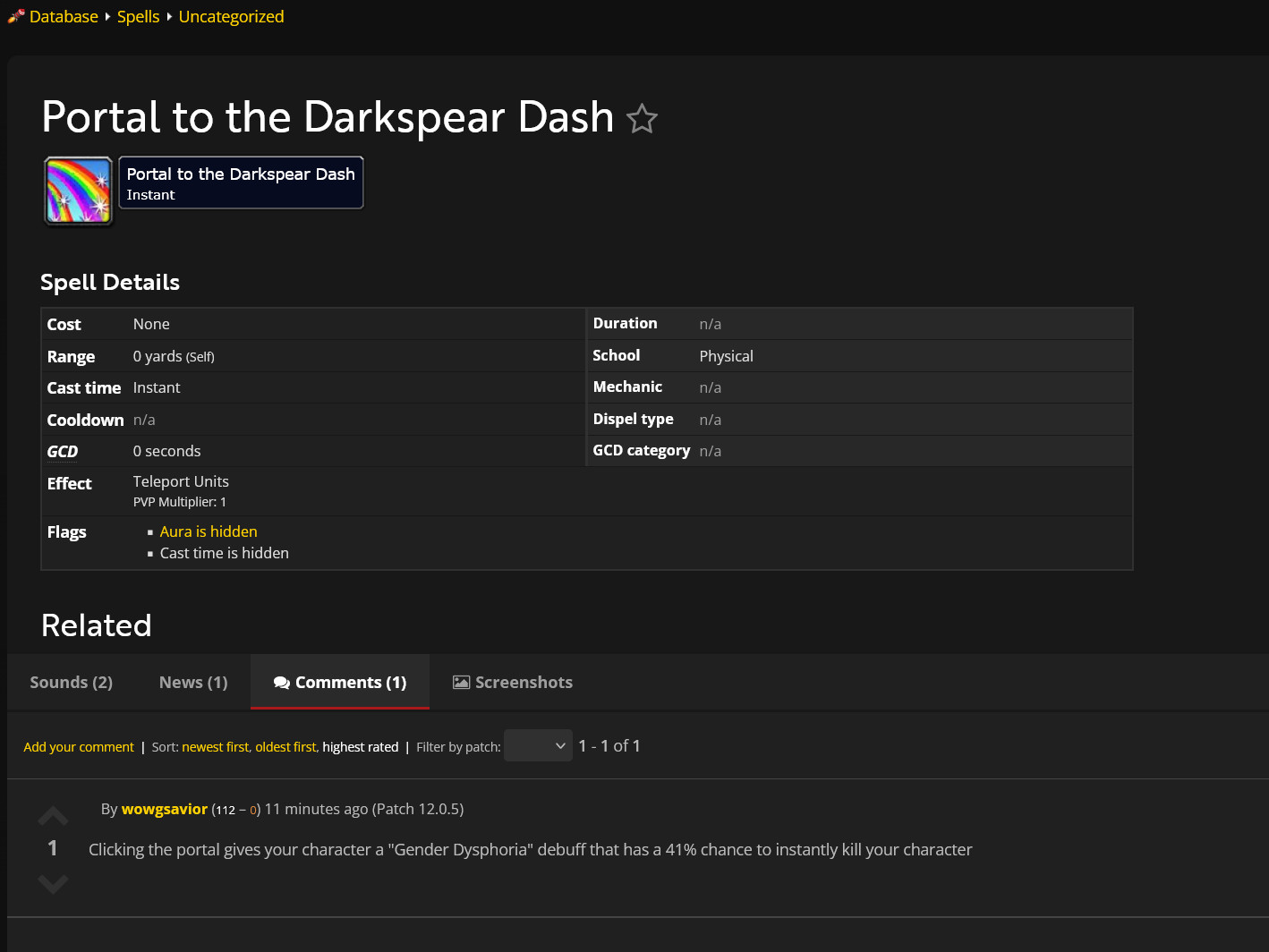Click the Portal to the Darkspear Dash tooltip
1269x952 pixels.
pos(242,183)
